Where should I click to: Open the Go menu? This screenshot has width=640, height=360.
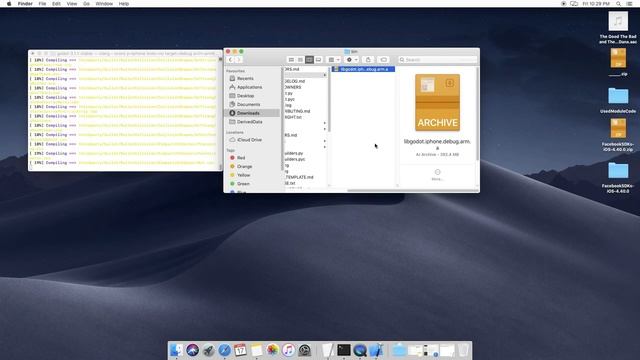[86, 4]
